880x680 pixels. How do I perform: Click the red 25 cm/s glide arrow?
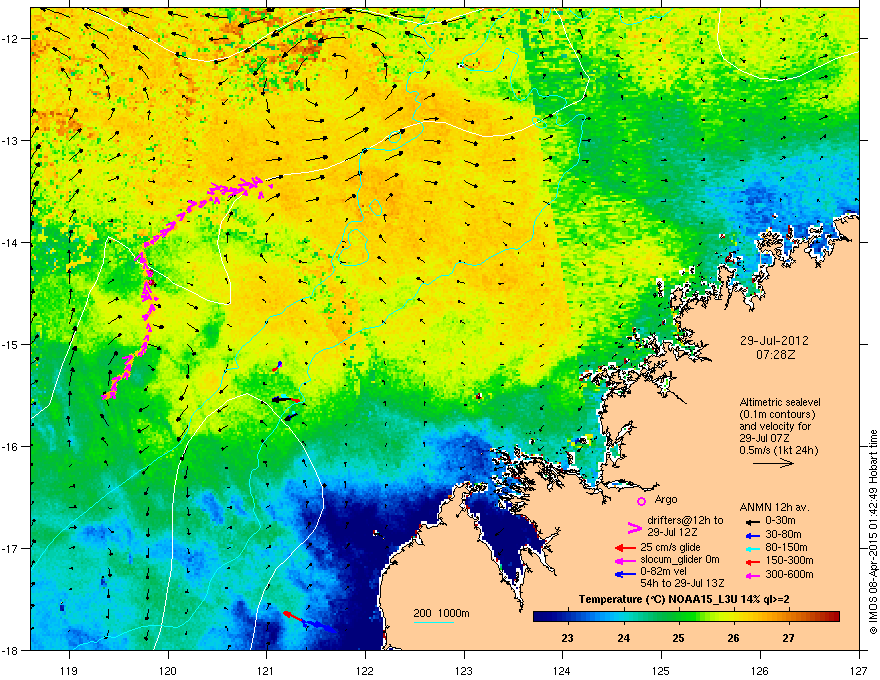point(625,548)
